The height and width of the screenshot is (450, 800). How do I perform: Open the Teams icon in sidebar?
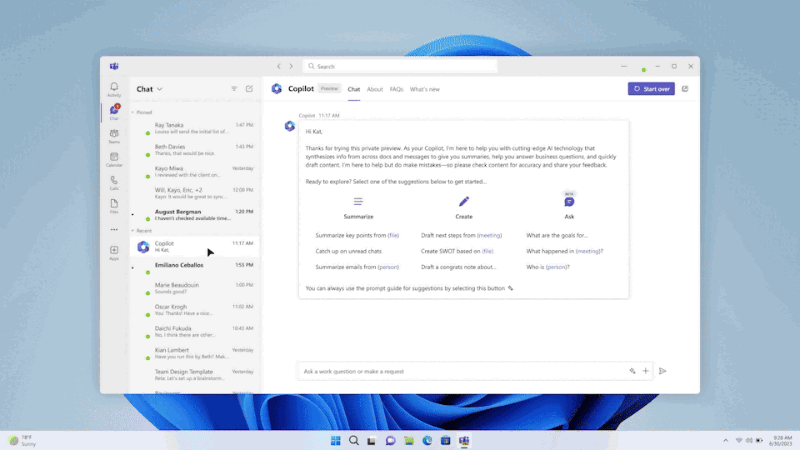pos(114,134)
